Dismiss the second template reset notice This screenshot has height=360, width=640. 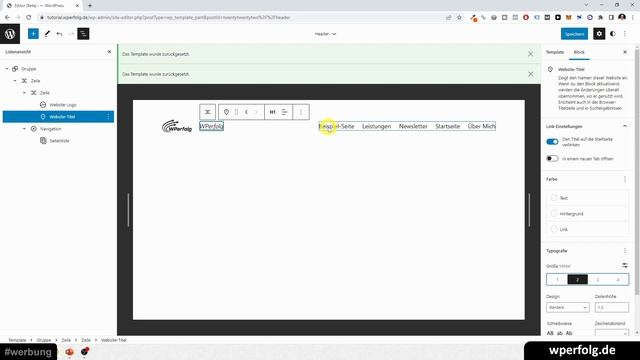530,74
